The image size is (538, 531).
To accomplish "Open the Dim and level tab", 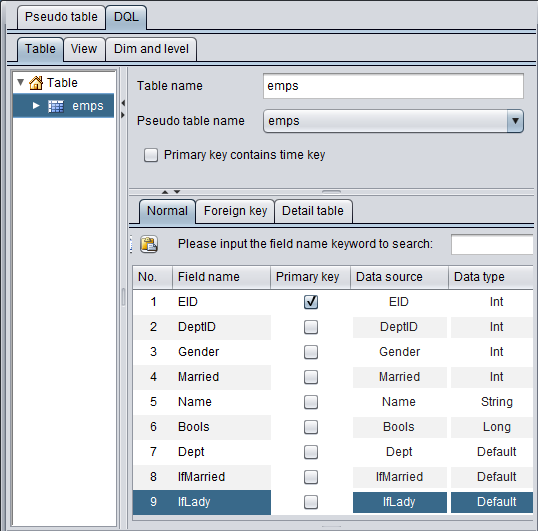I will [x=151, y=49].
